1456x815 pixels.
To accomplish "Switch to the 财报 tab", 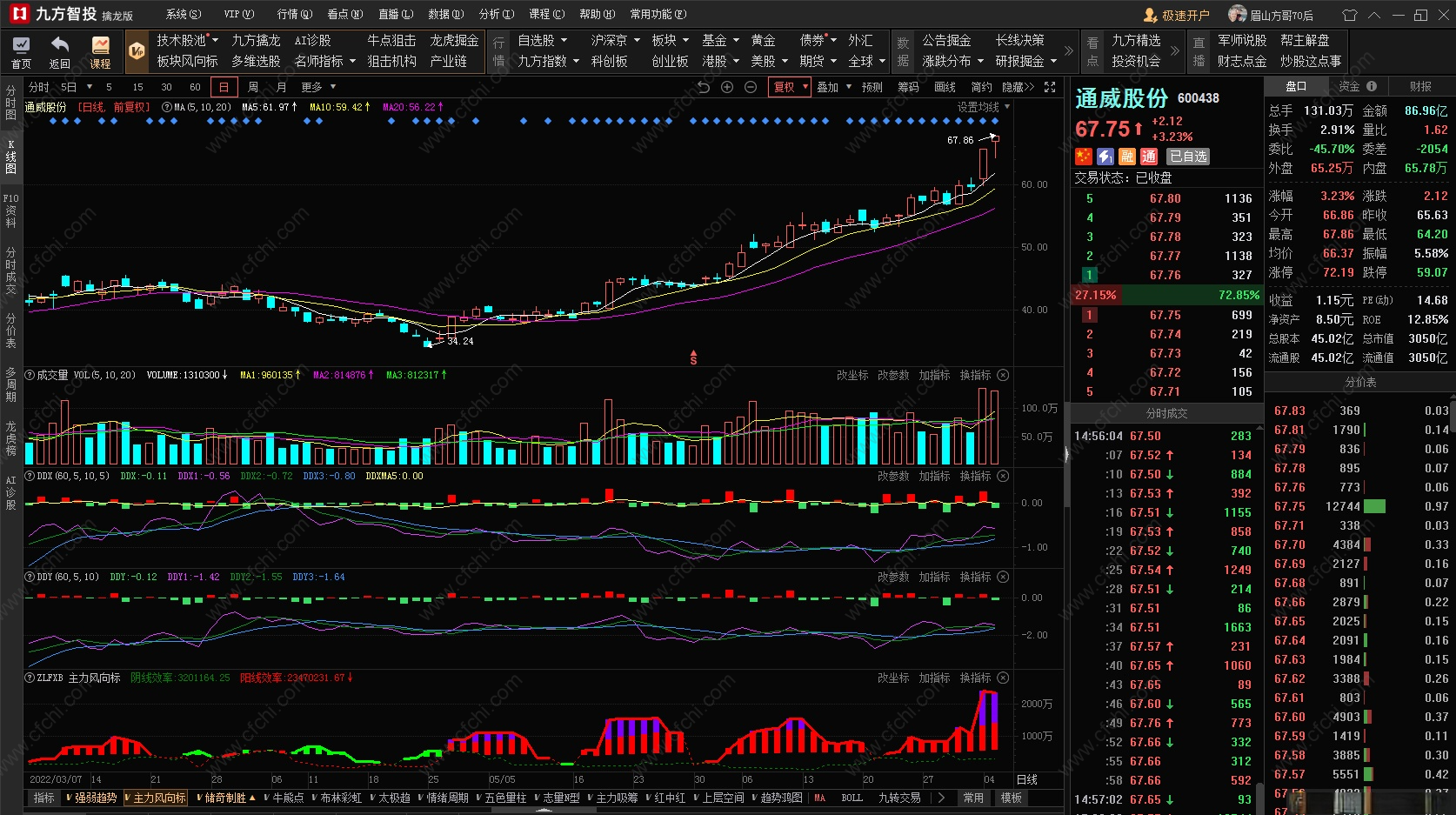I will 1421,86.
